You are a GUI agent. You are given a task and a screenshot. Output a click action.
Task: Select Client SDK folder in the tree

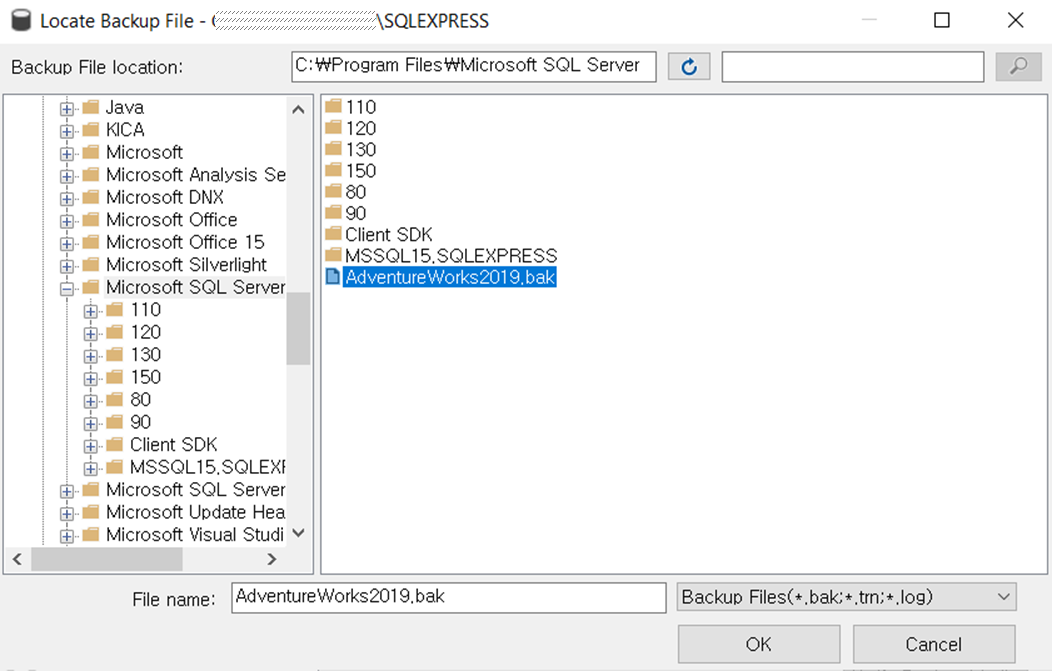tap(174, 444)
